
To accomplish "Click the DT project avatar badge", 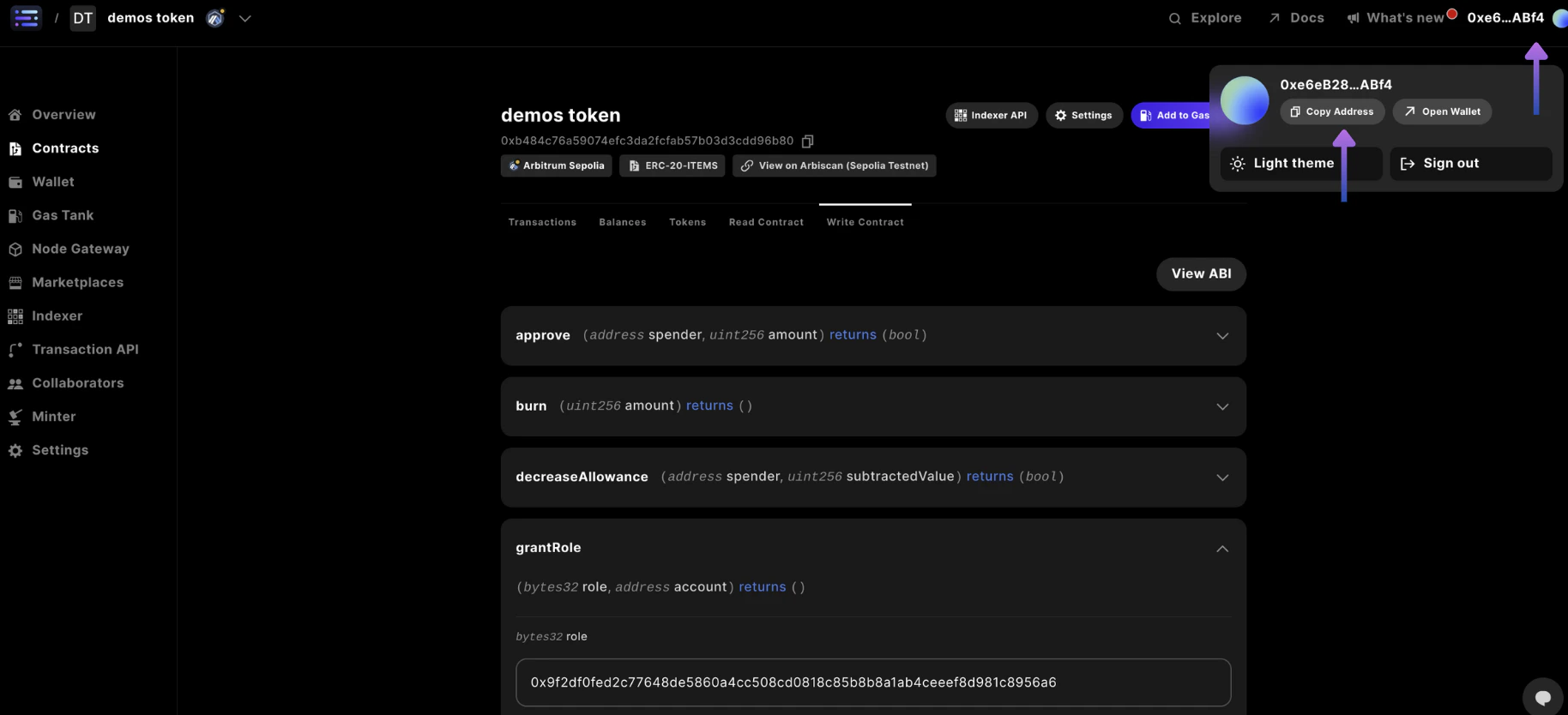I will click(82, 18).
